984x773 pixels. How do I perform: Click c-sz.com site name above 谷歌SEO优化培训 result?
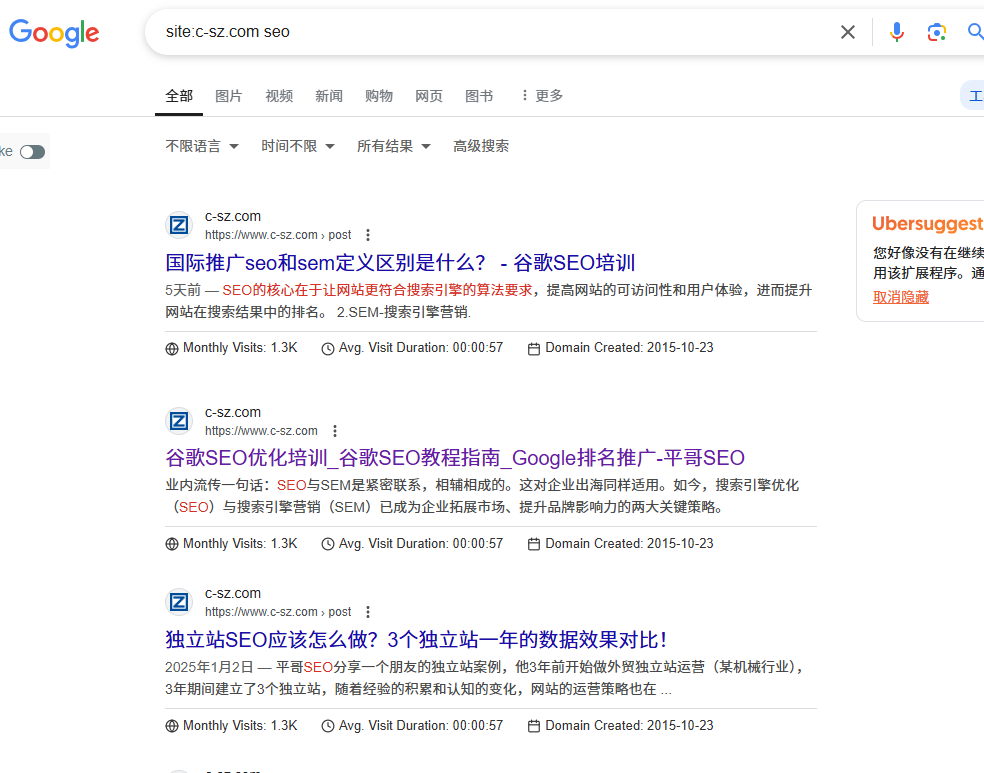(x=233, y=412)
